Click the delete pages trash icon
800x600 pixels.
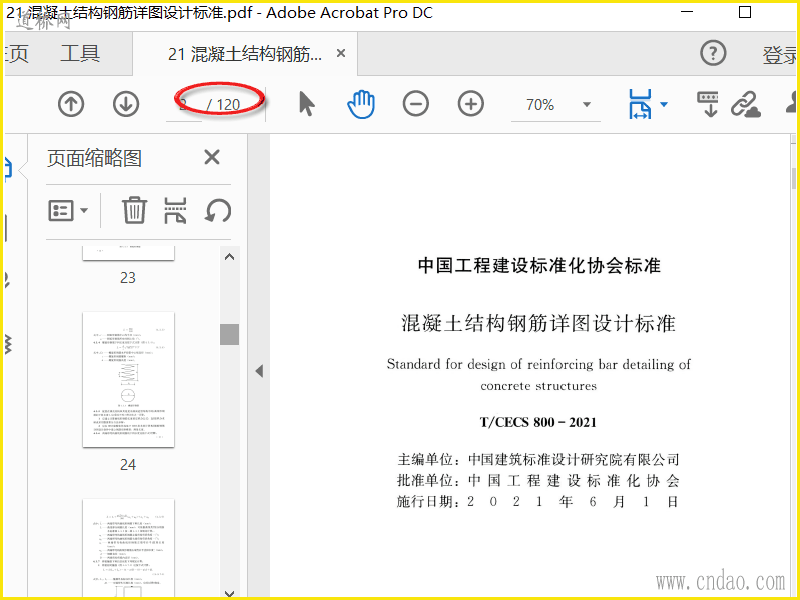(134, 210)
